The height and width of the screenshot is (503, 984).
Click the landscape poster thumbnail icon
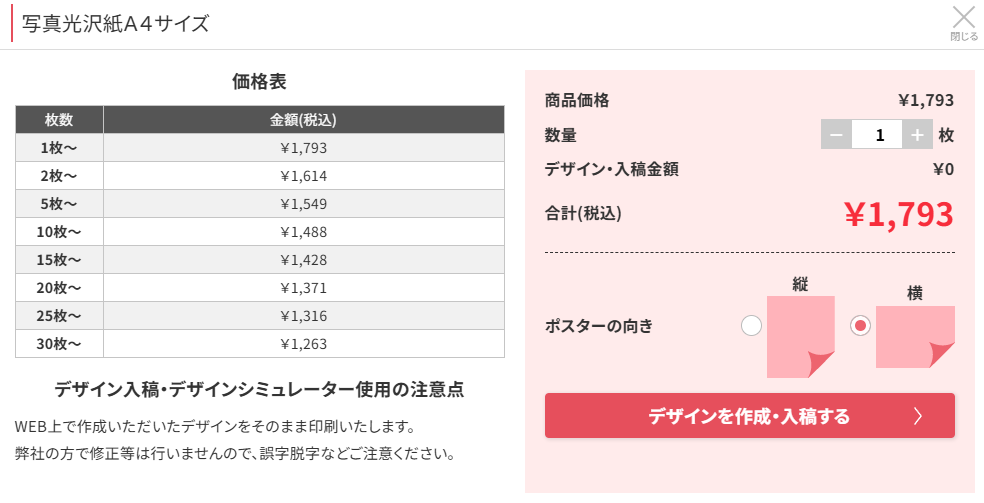click(915, 336)
